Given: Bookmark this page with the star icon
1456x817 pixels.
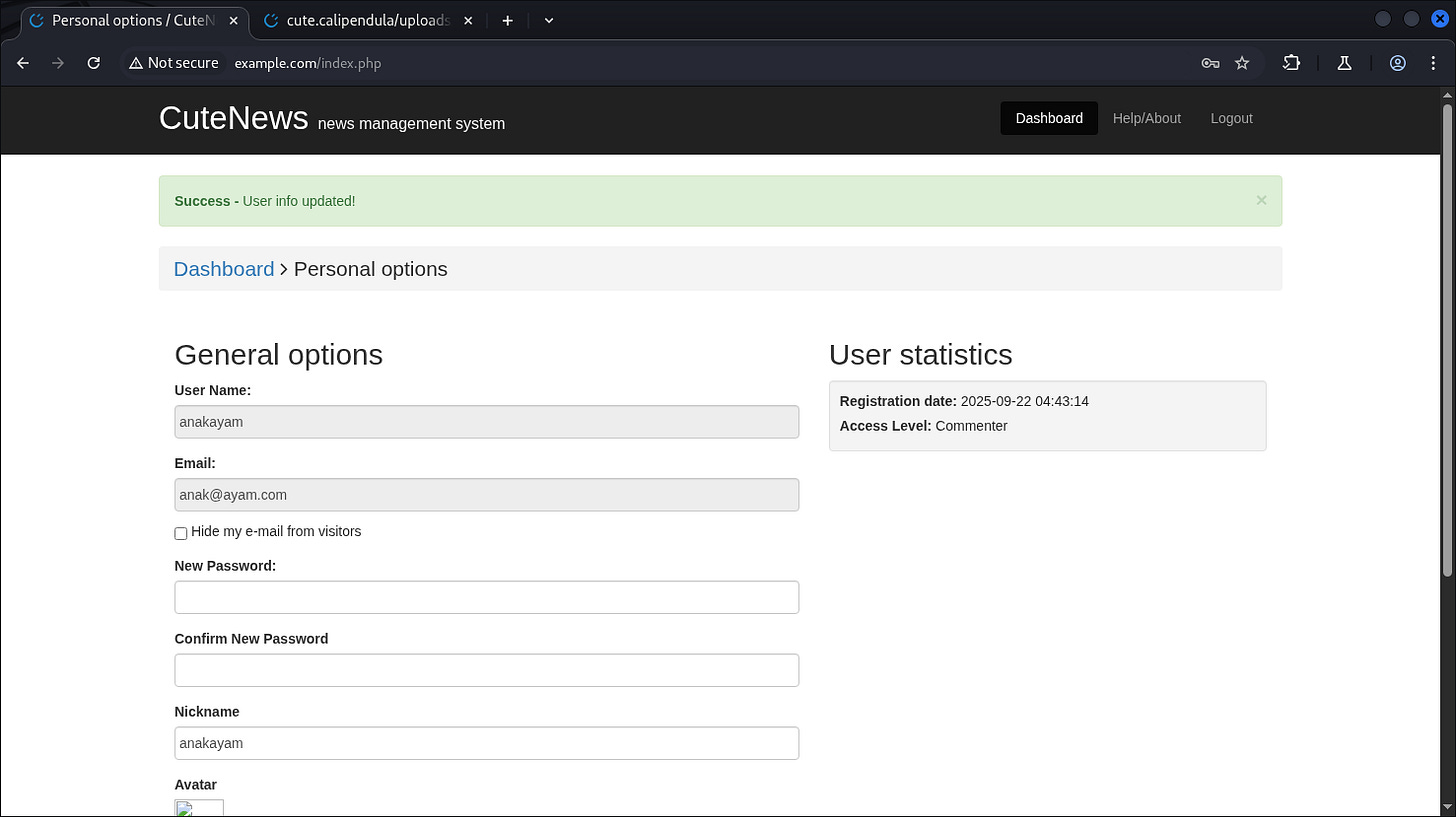Looking at the screenshot, I should [1242, 63].
